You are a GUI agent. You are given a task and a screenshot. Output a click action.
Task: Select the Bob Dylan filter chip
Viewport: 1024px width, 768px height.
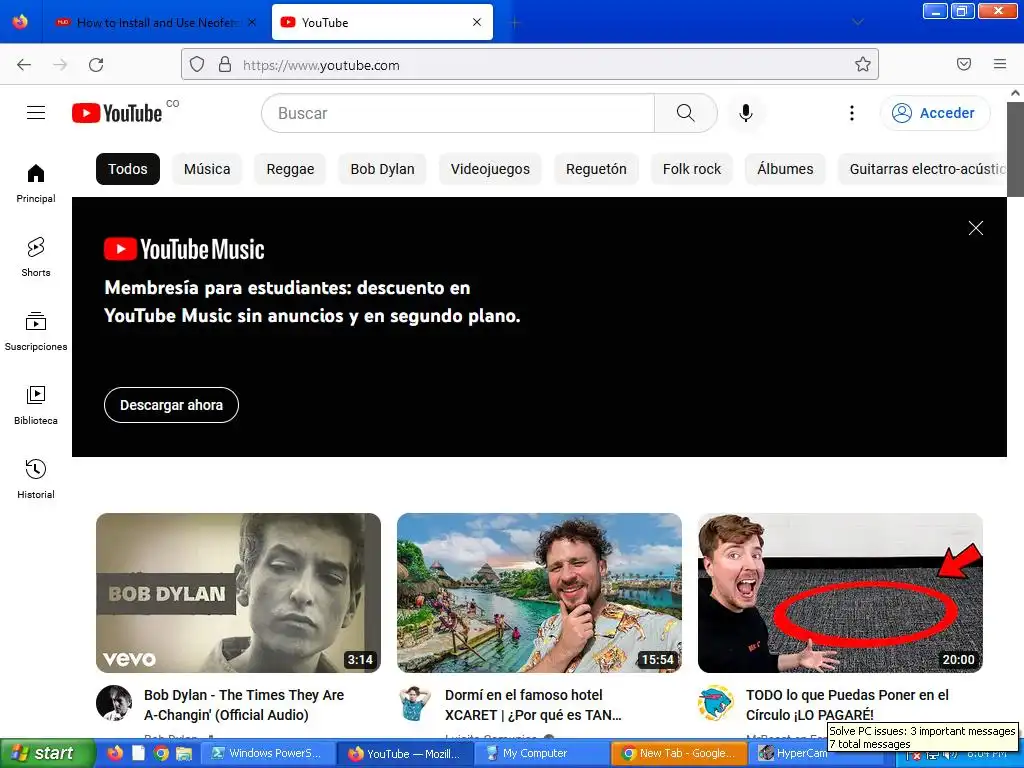point(382,169)
